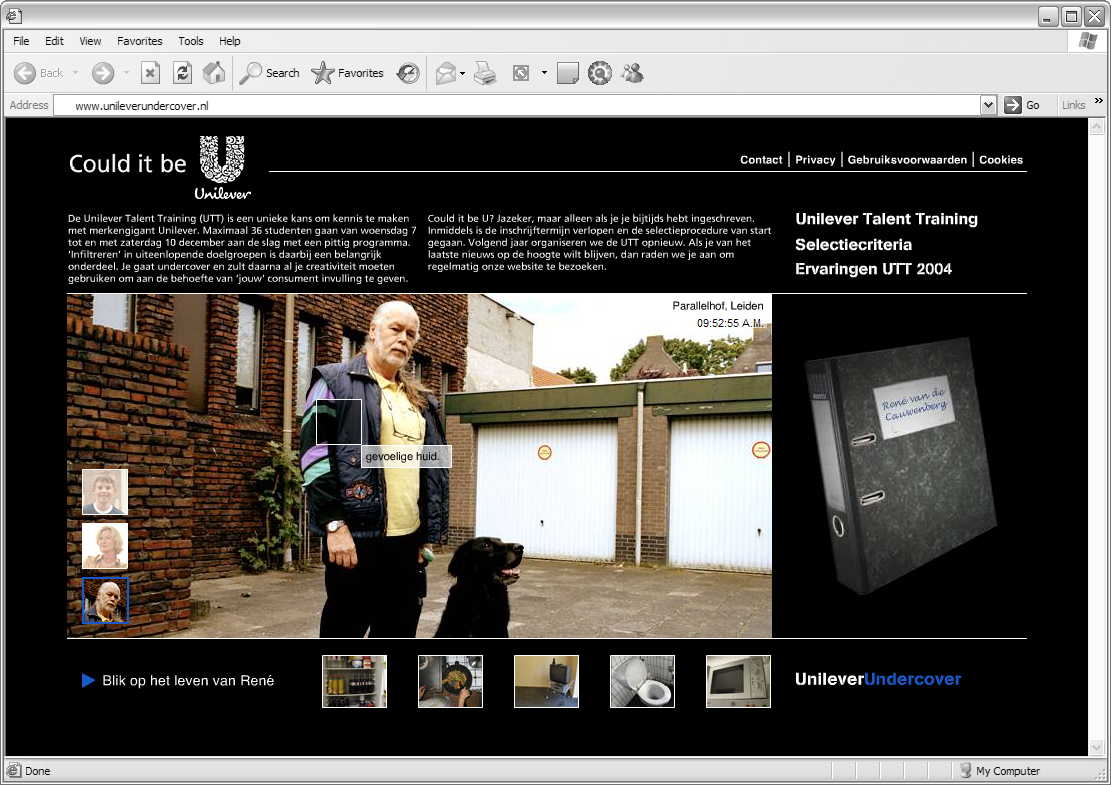Image resolution: width=1111 pixels, height=785 pixels.
Task: Click the Mail envelope icon
Action: click(446, 73)
